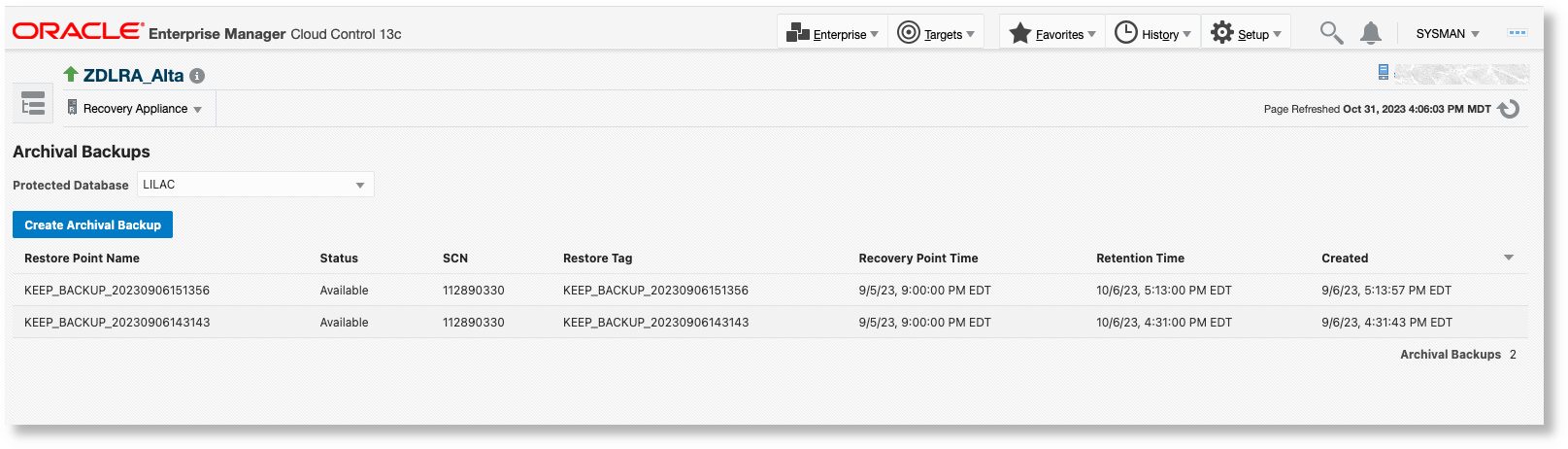The width and height of the screenshot is (1568, 449).
Task: Click the Targets bullseye icon
Action: tap(908, 33)
